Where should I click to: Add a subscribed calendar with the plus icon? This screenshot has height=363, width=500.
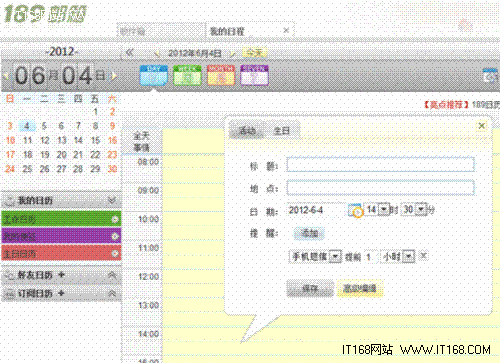tap(61, 293)
